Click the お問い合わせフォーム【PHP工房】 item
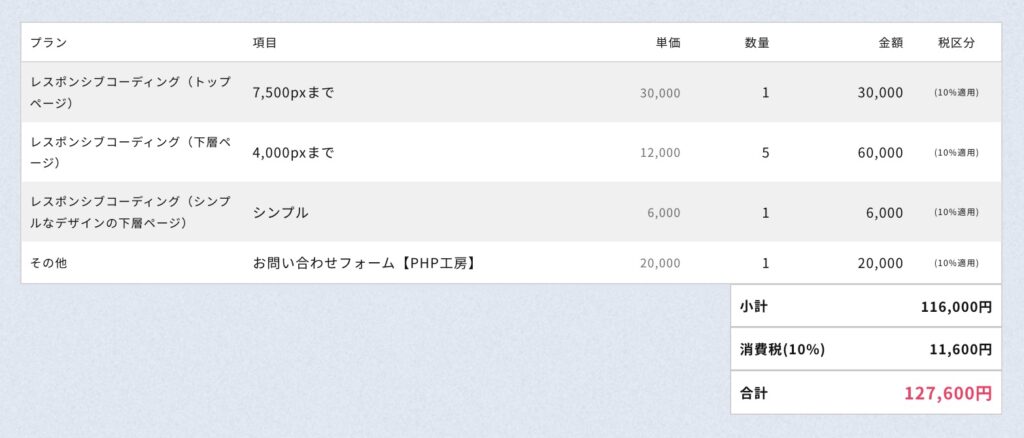Viewport: 1024px width, 438px height. point(363,263)
